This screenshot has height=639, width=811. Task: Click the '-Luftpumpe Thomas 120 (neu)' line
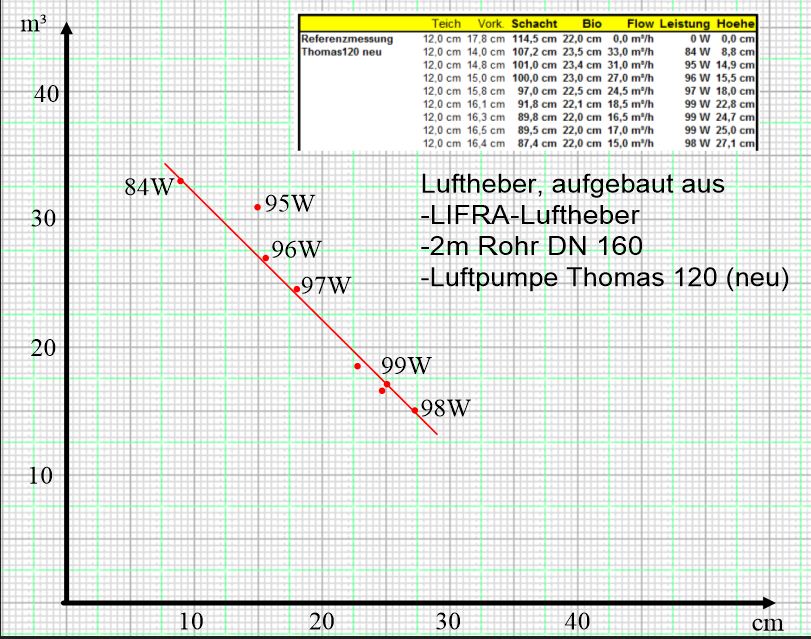click(604, 279)
